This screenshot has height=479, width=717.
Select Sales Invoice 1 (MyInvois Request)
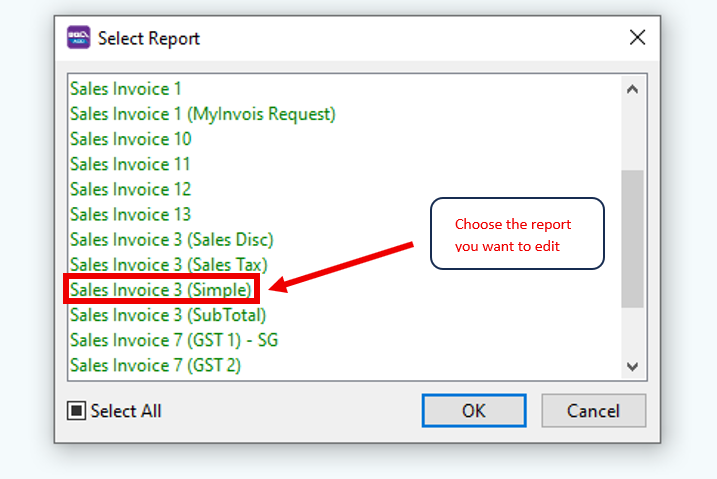coord(202,114)
